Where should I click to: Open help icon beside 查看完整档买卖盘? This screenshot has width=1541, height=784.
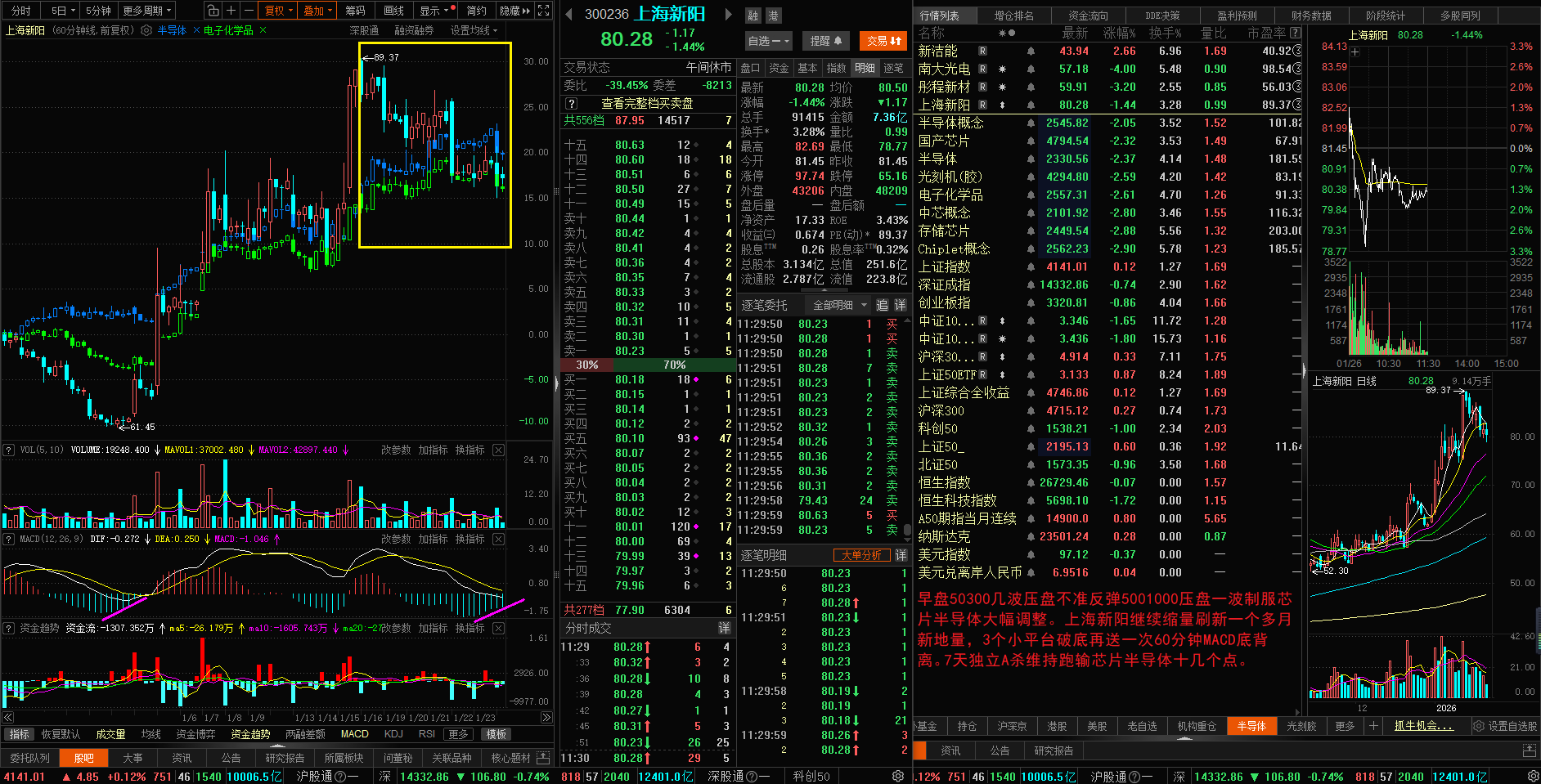572,104
